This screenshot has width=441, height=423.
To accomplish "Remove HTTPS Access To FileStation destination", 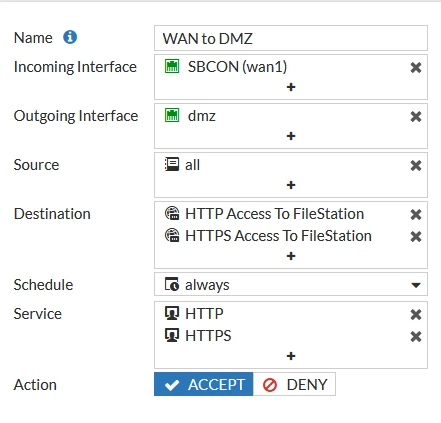I will 416,236.
